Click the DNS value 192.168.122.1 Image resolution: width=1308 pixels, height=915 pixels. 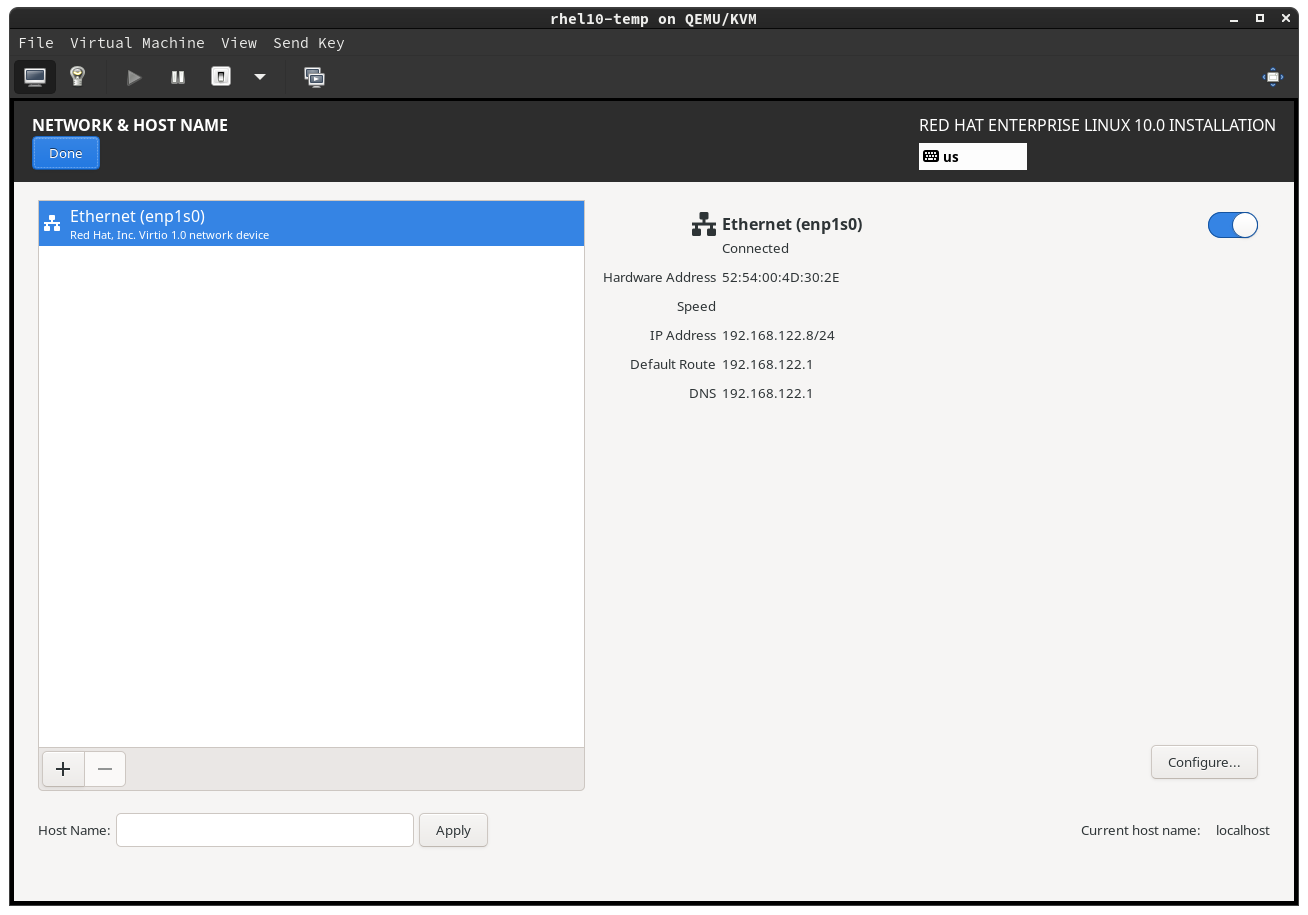point(767,393)
